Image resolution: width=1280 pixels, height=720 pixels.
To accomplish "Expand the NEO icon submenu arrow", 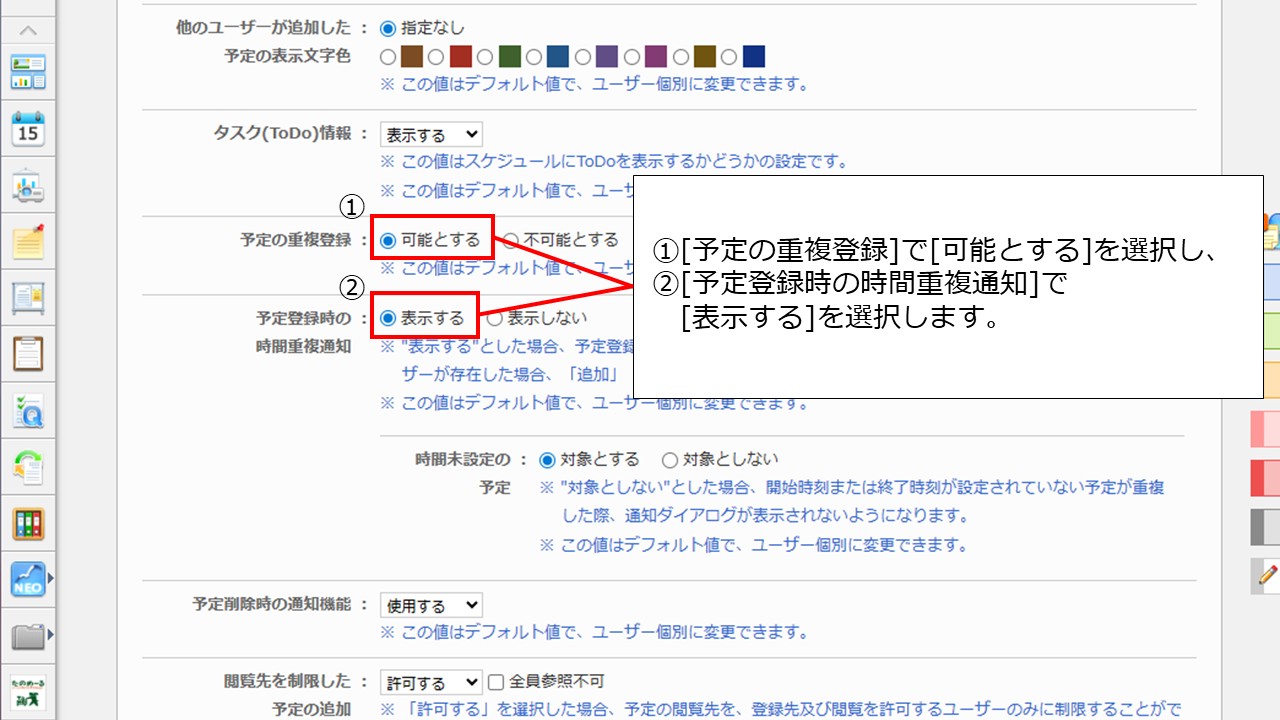I will (x=51, y=579).
